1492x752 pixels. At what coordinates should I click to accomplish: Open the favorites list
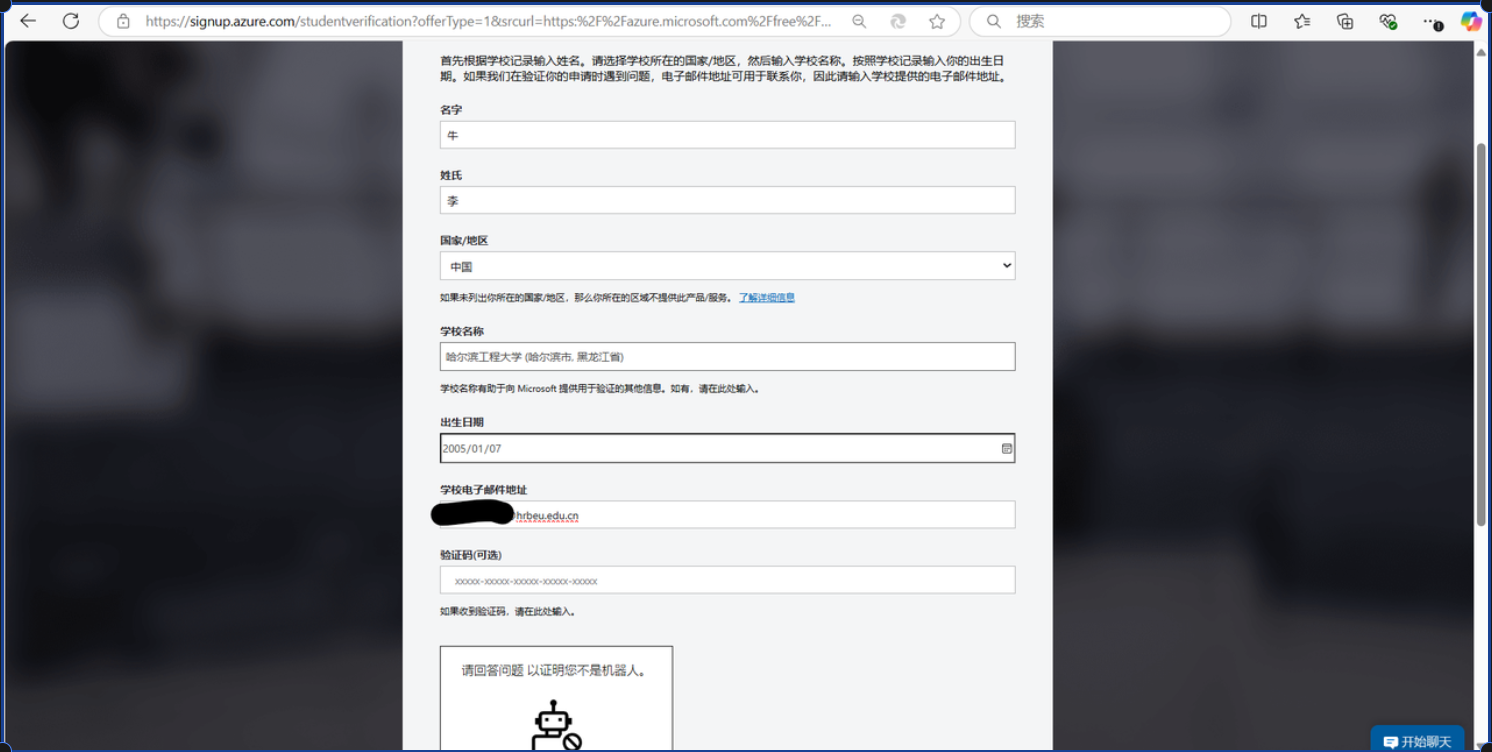click(1302, 21)
